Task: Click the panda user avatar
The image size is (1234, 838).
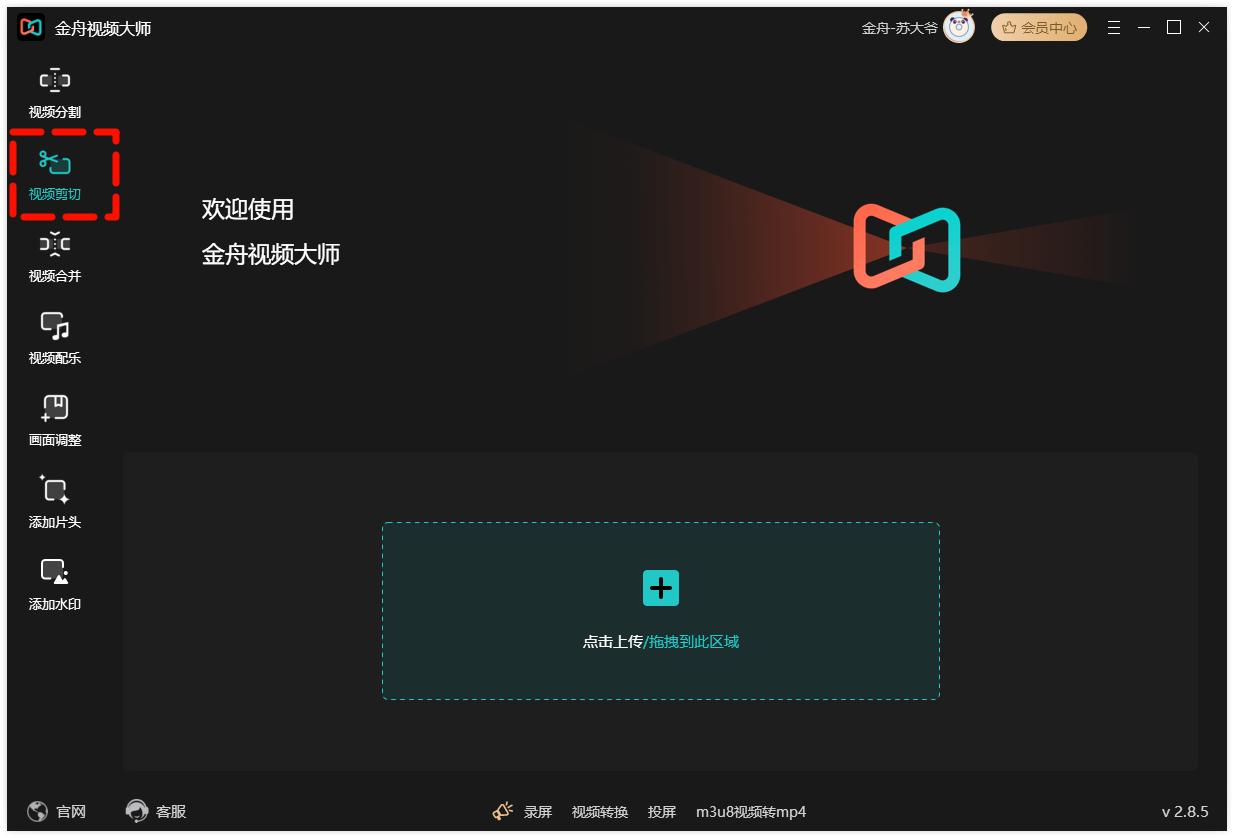Action: [x=958, y=27]
